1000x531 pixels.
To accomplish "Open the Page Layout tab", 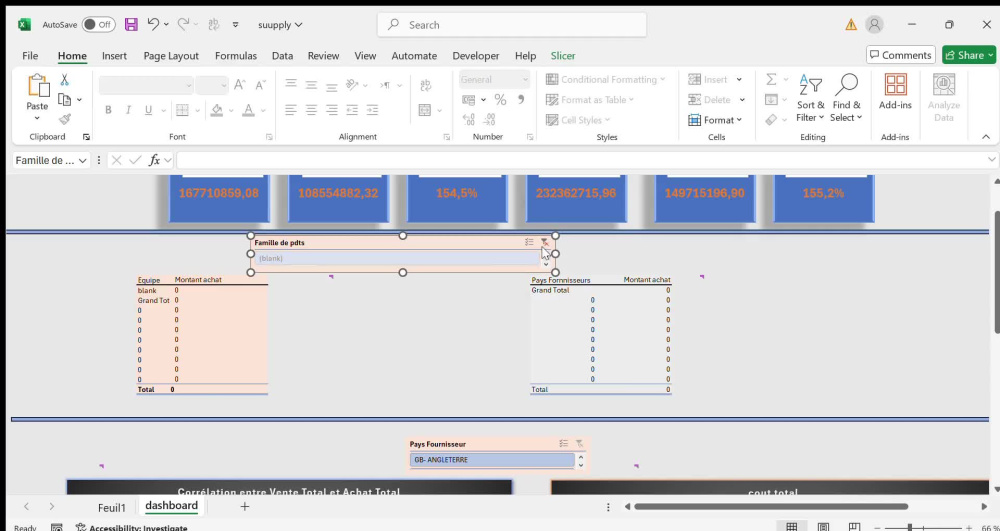I will click(x=171, y=55).
